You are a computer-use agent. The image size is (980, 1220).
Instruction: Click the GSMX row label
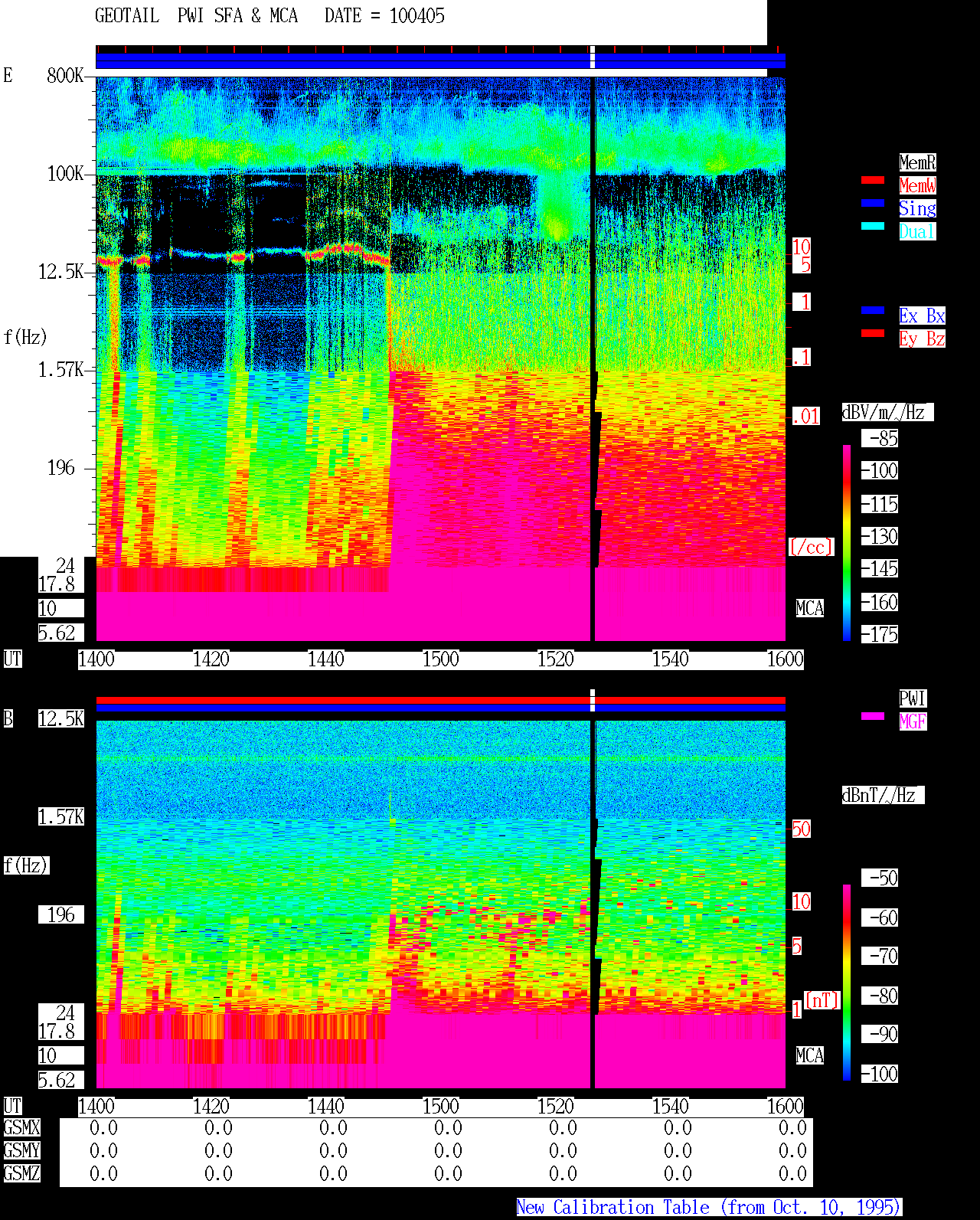pyautogui.click(x=21, y=1127)
